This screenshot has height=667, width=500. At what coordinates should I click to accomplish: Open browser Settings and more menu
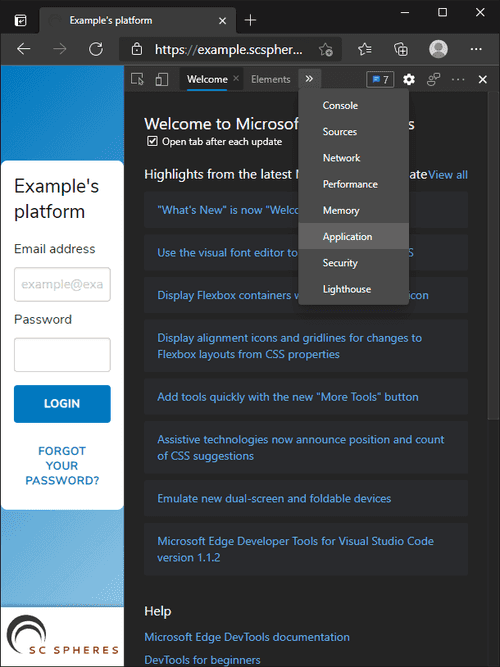tap(476, 49)
